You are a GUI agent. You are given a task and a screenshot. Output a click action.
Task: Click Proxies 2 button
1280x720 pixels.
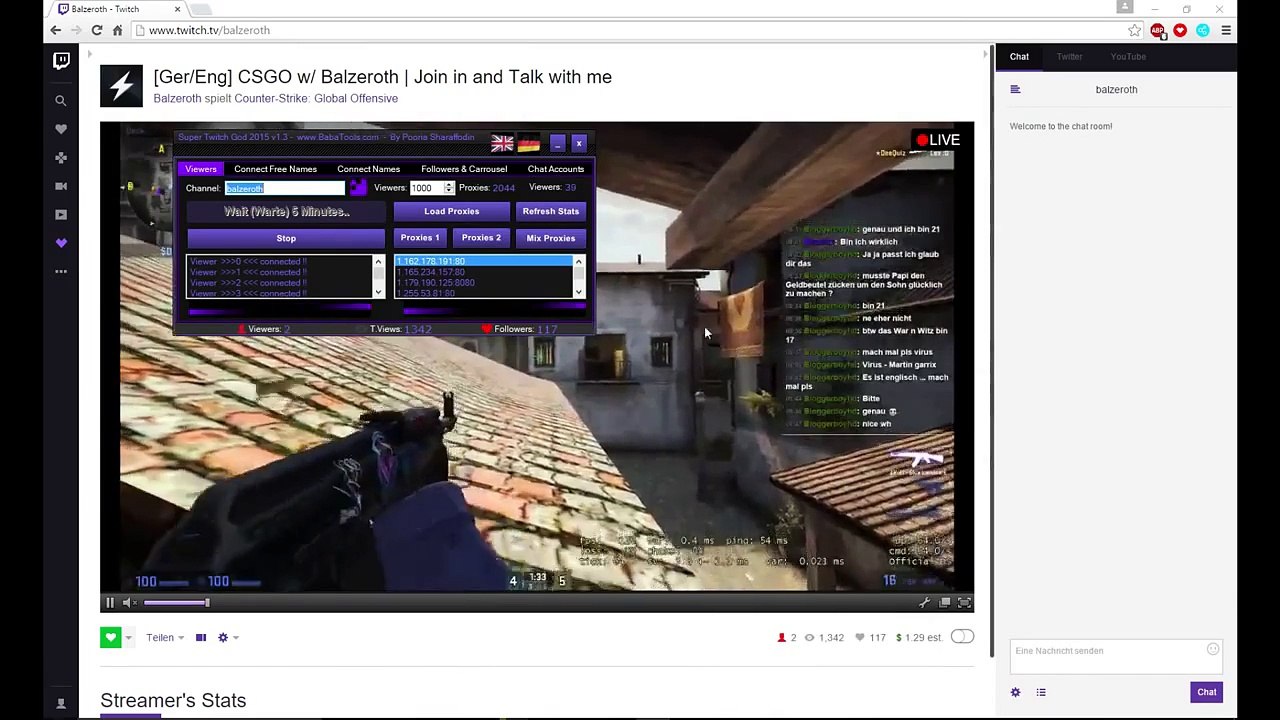pos(481,238)
